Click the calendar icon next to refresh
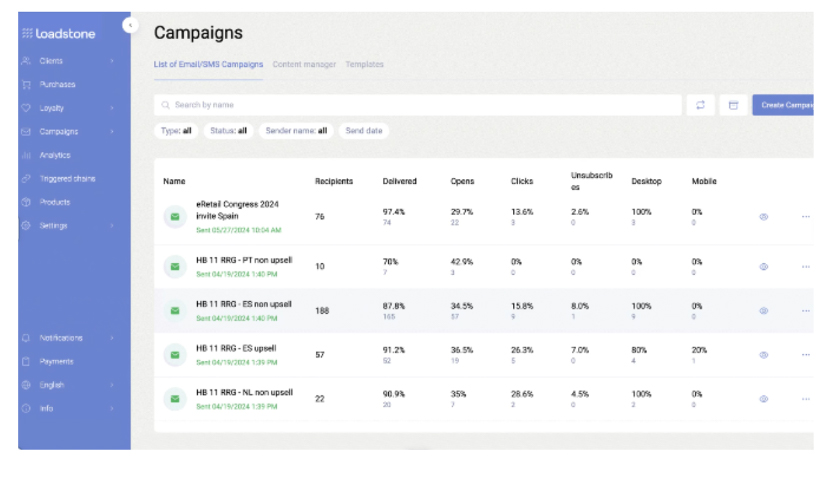Viewport: 837px width, 482px height. click(732, 105)
